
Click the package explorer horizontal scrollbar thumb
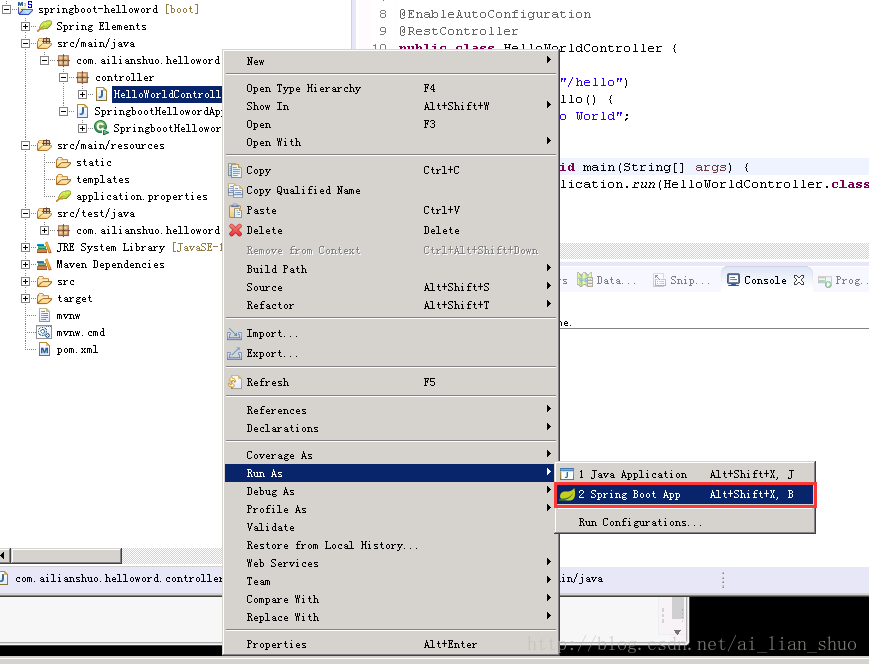(67, 555)
